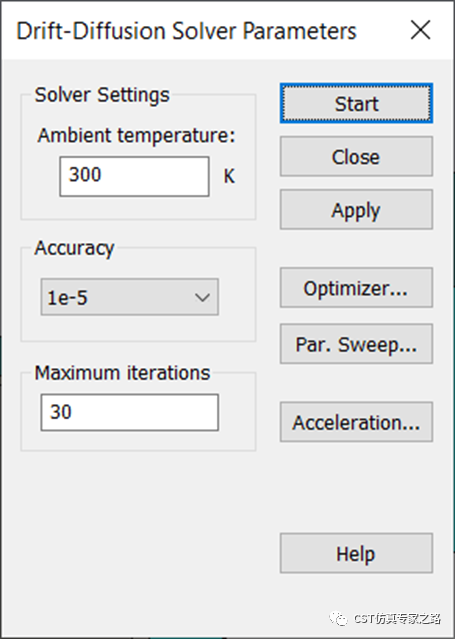Open the Optimizer... dialog
The height and width of the screenshot is (639, 455).
click(x=356, y=288)
